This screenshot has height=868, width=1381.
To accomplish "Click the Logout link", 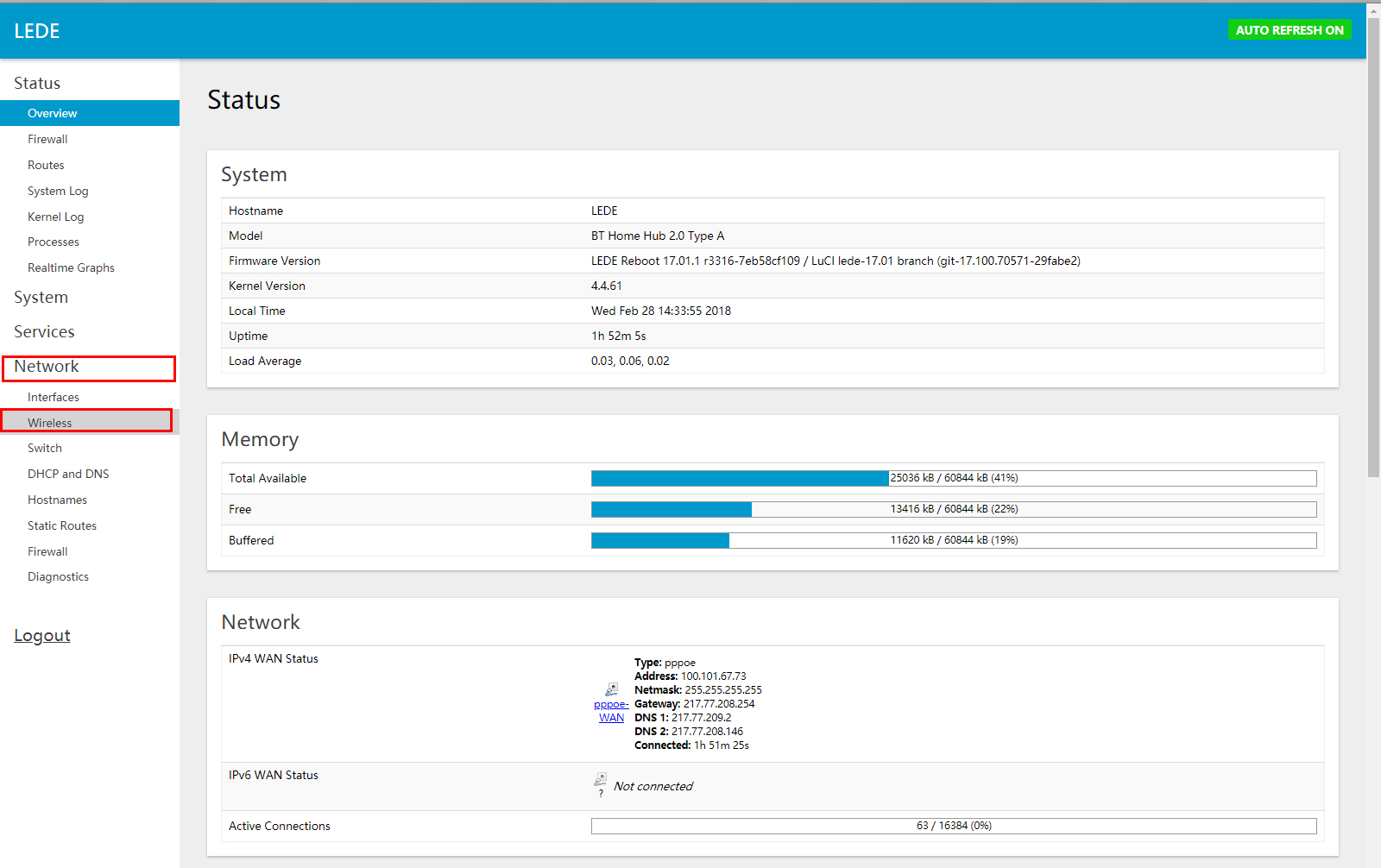I will (x=42, y=636).
